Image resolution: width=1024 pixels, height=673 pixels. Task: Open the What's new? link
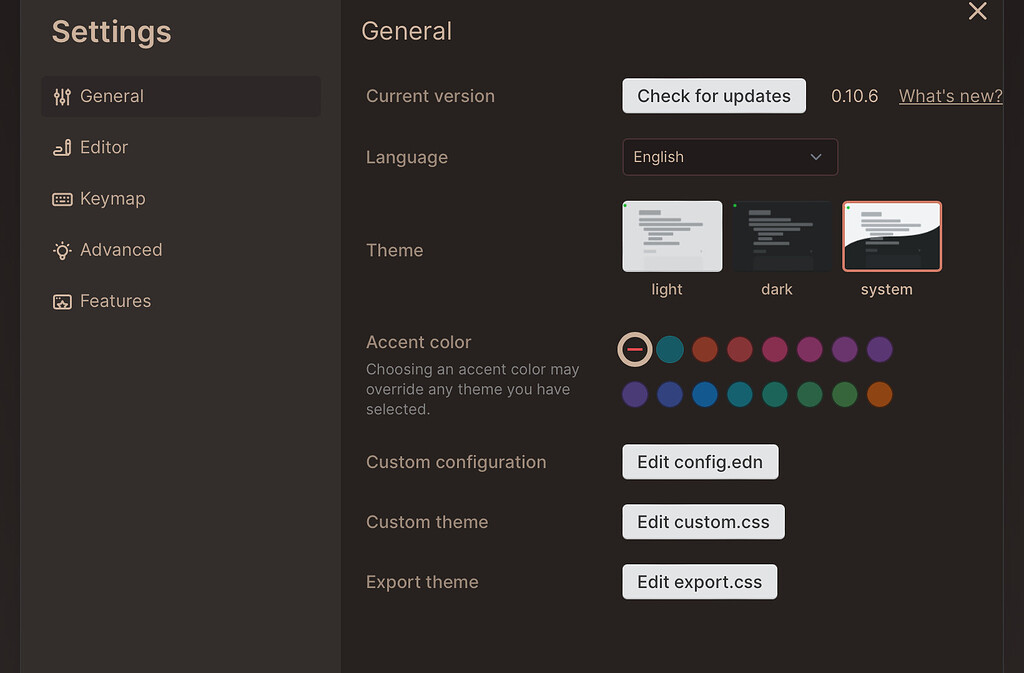[949, 95]
